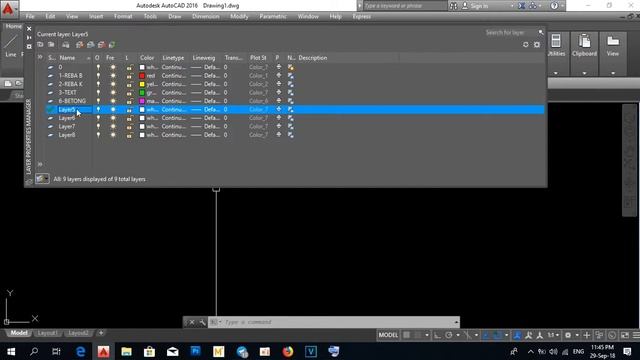Screen dimensions: 640x360
Task: Switch to the Layout2 tab
Action: (x=78, y=333)
